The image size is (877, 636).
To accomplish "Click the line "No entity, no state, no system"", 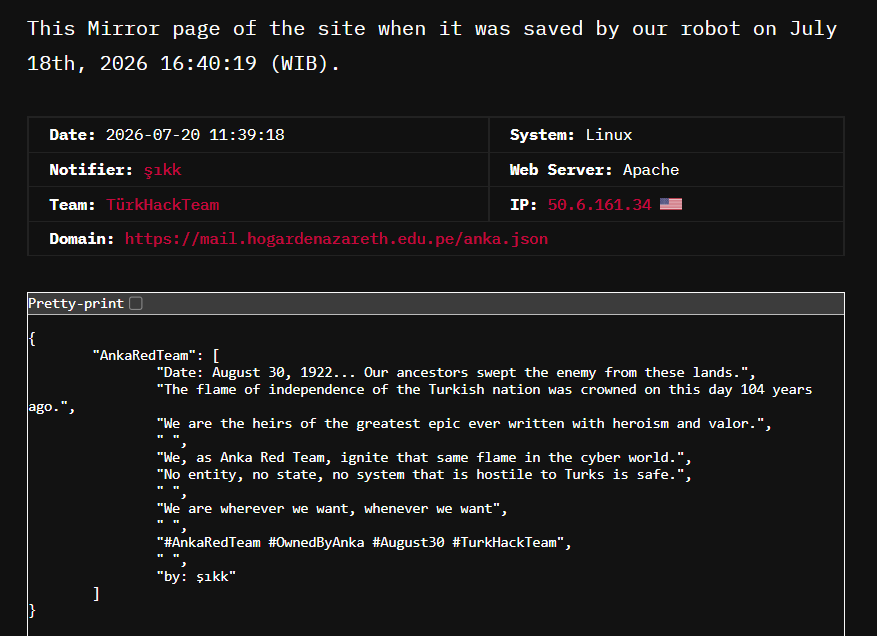I will (x=424, y=474).
